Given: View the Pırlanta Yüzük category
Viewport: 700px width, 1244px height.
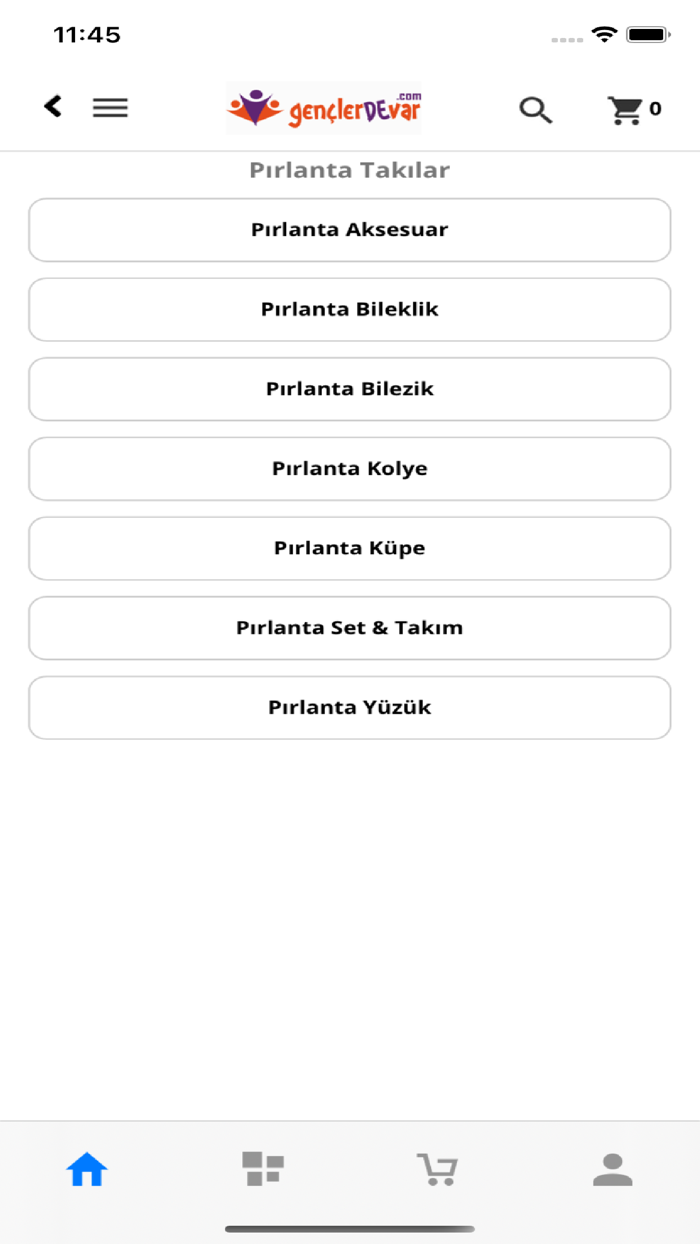Looking at the screenshot, I should (349, 707).
